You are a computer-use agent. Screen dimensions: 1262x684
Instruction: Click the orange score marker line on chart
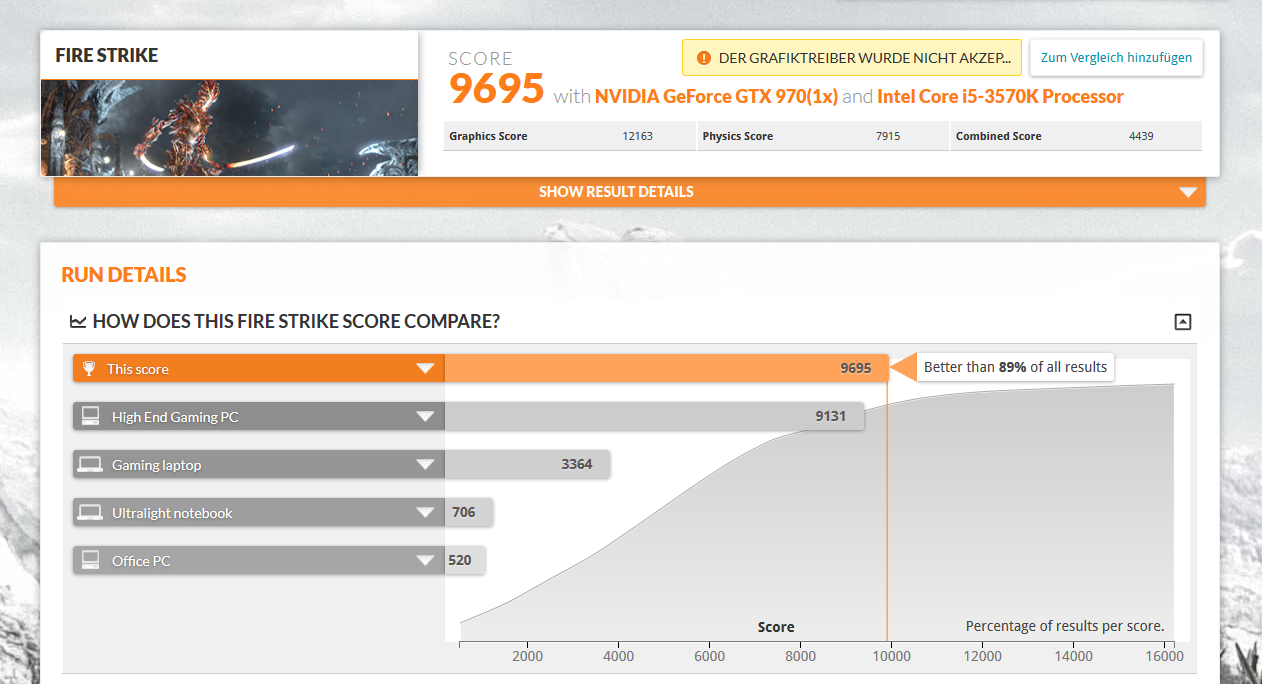click(887, 510)
